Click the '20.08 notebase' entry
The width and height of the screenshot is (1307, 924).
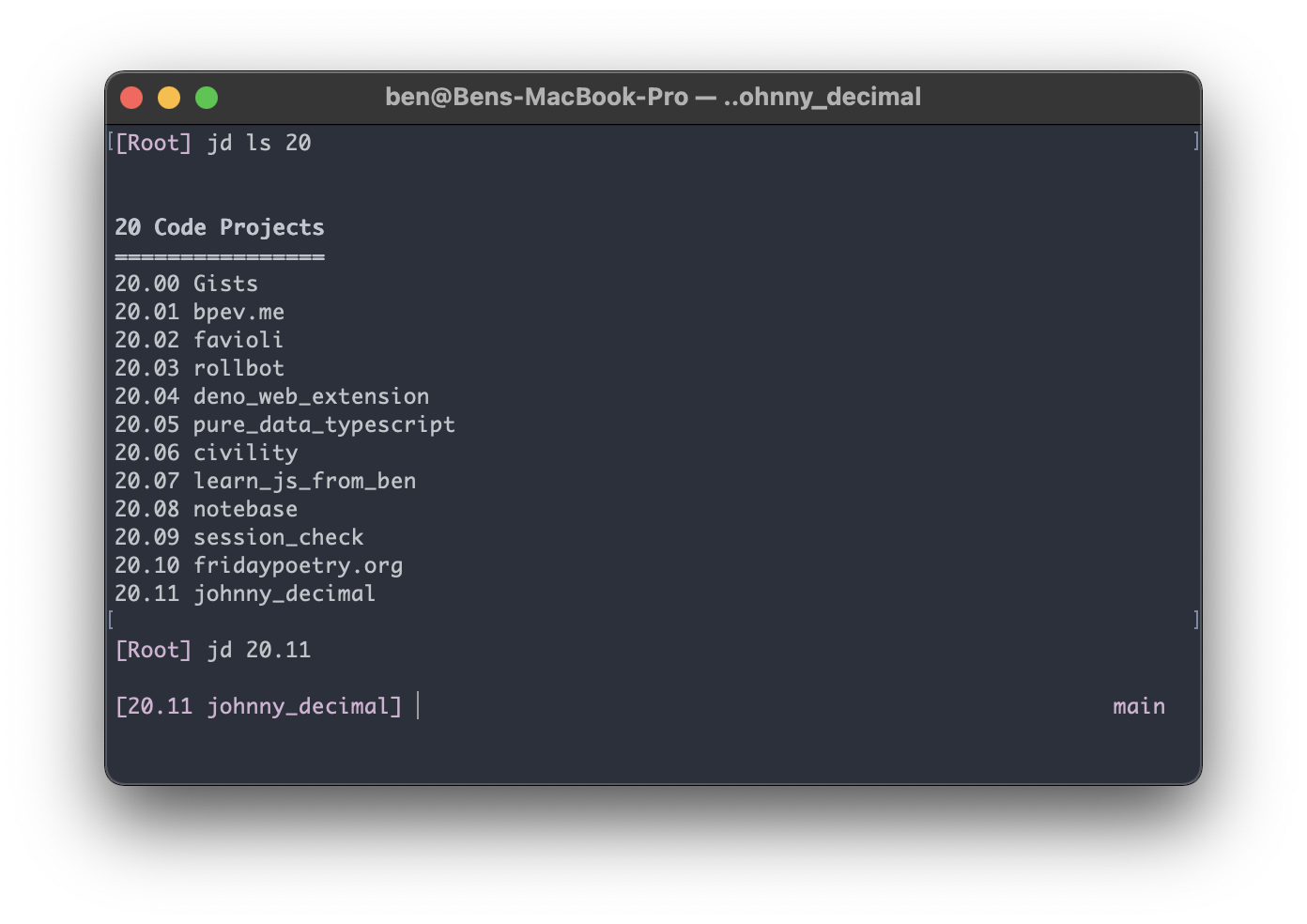tap(206, 509)
